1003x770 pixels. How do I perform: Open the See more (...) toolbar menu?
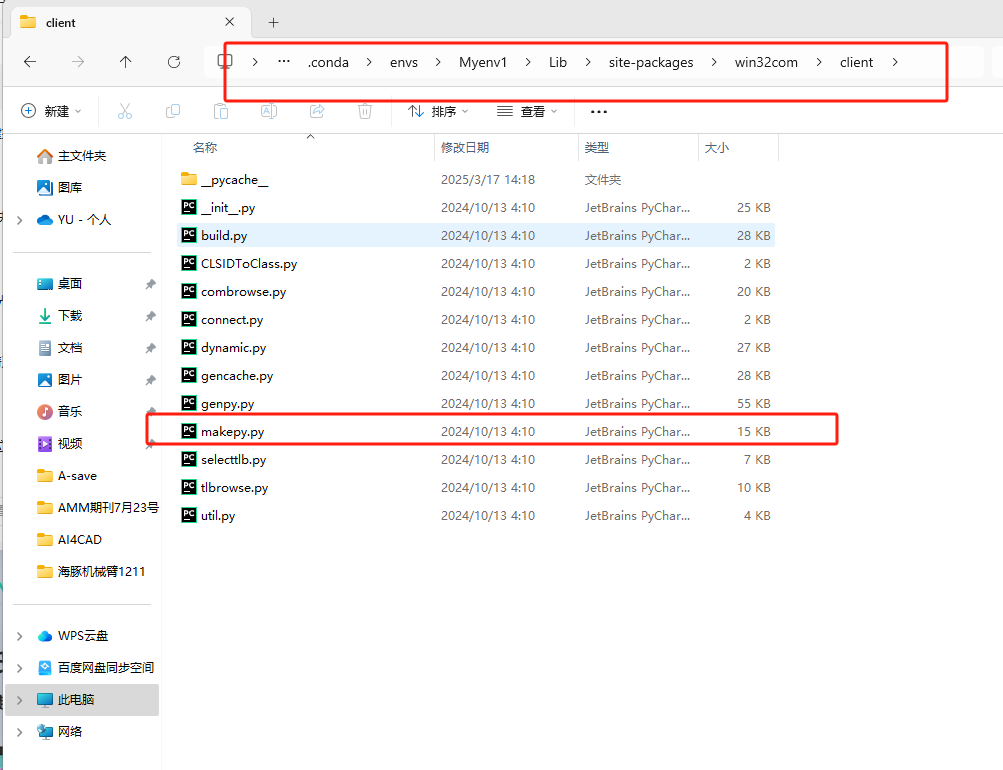pyautogui.click(x=598, y=111)
